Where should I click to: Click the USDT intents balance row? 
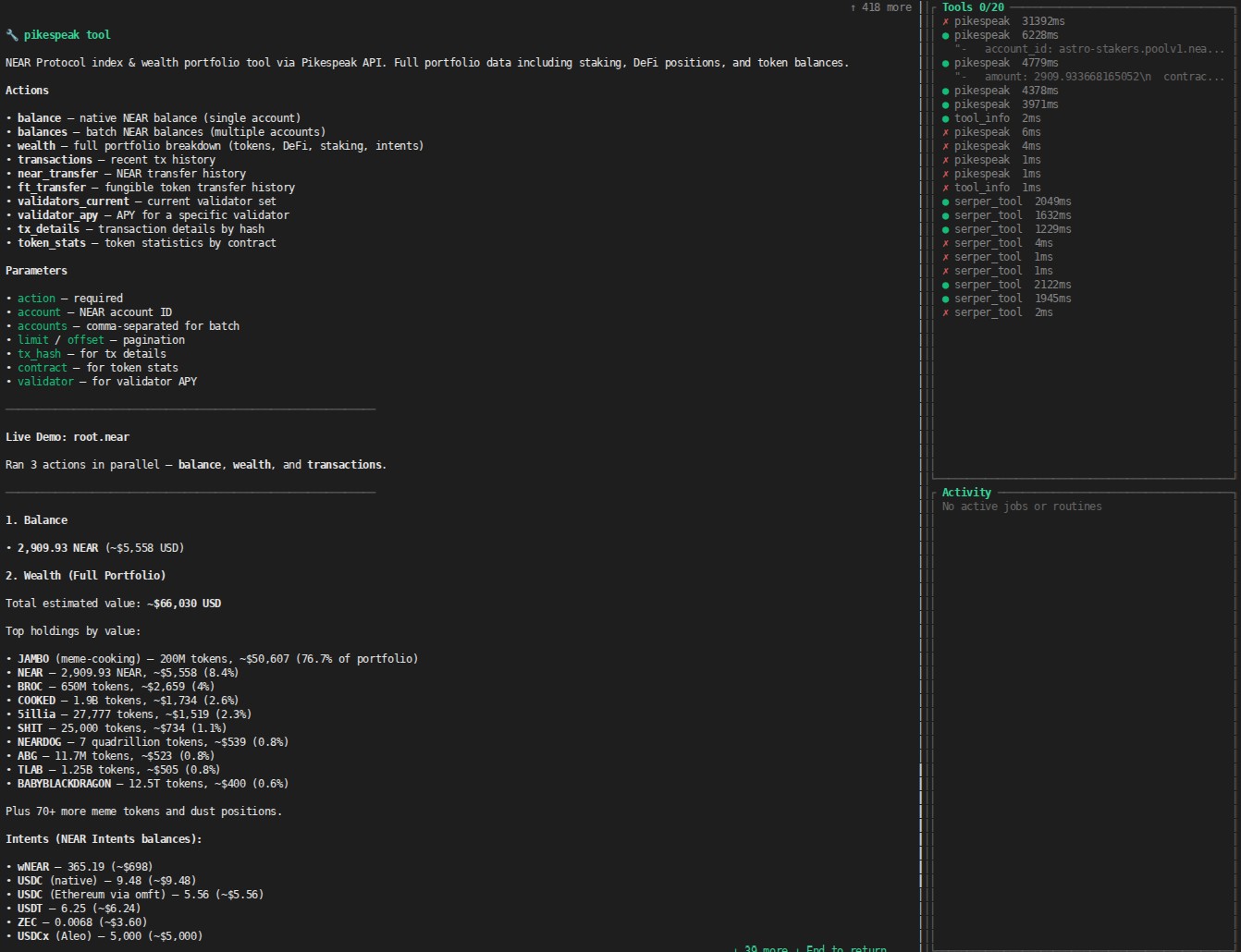click(x=76, y=909)
